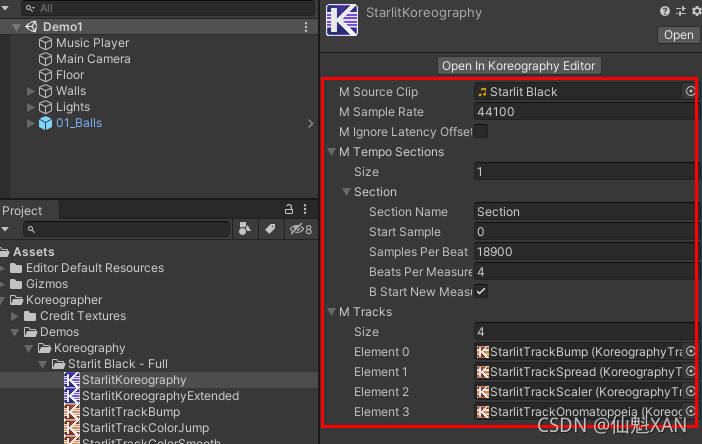Click the M Sample Rate field 44100
Image resolution: width=702 pixels, height=444 pixels.
click(586, 111)
